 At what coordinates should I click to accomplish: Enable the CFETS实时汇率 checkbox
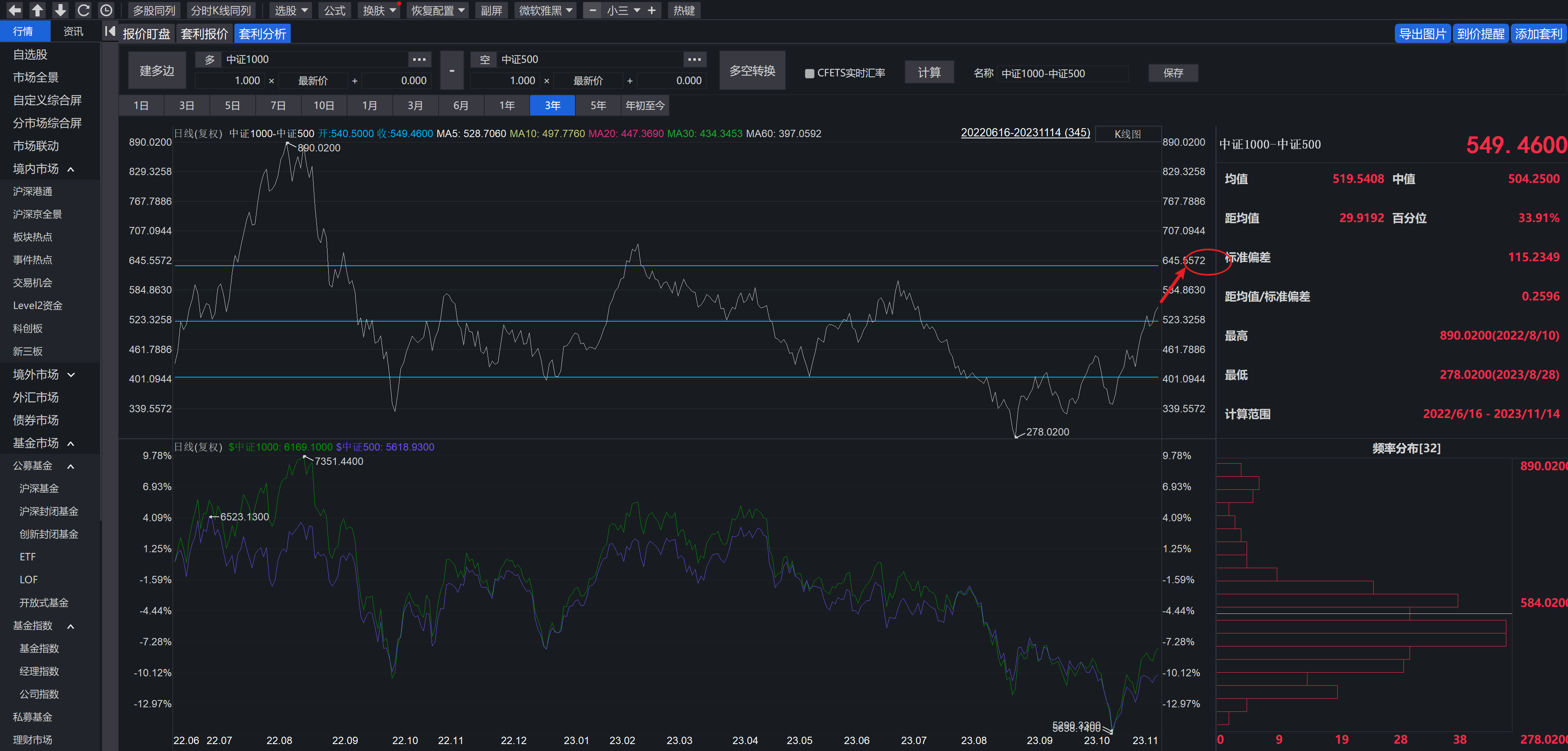point(810,73)
